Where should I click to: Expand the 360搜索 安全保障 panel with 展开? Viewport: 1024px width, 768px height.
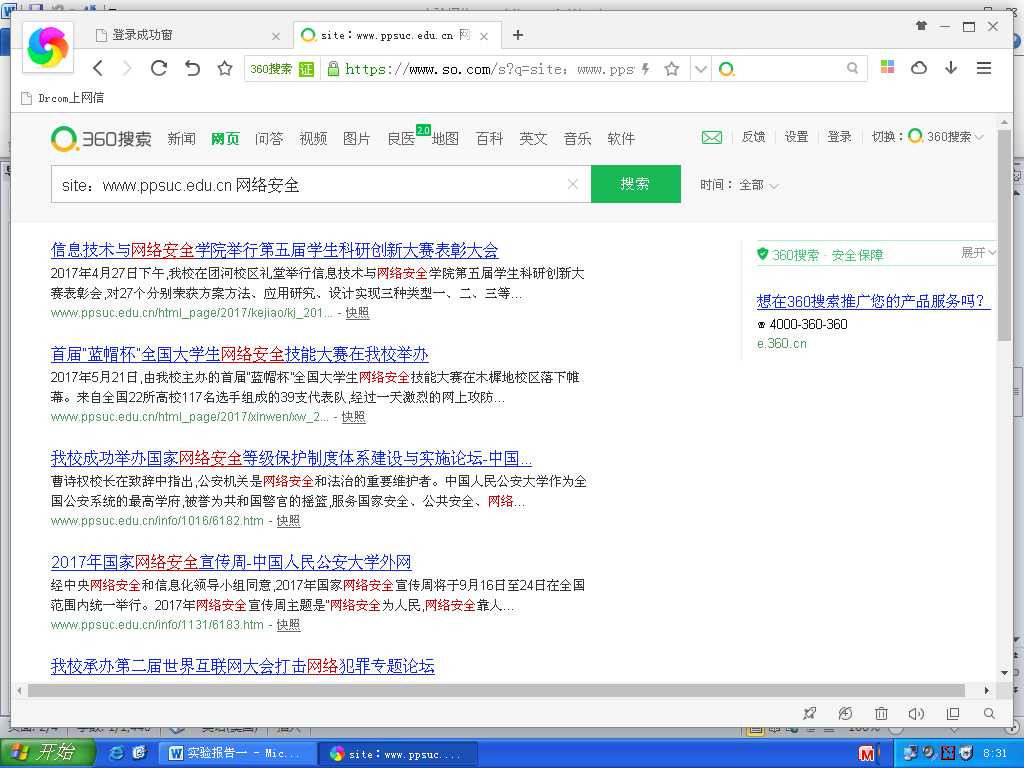click(978, 253)
